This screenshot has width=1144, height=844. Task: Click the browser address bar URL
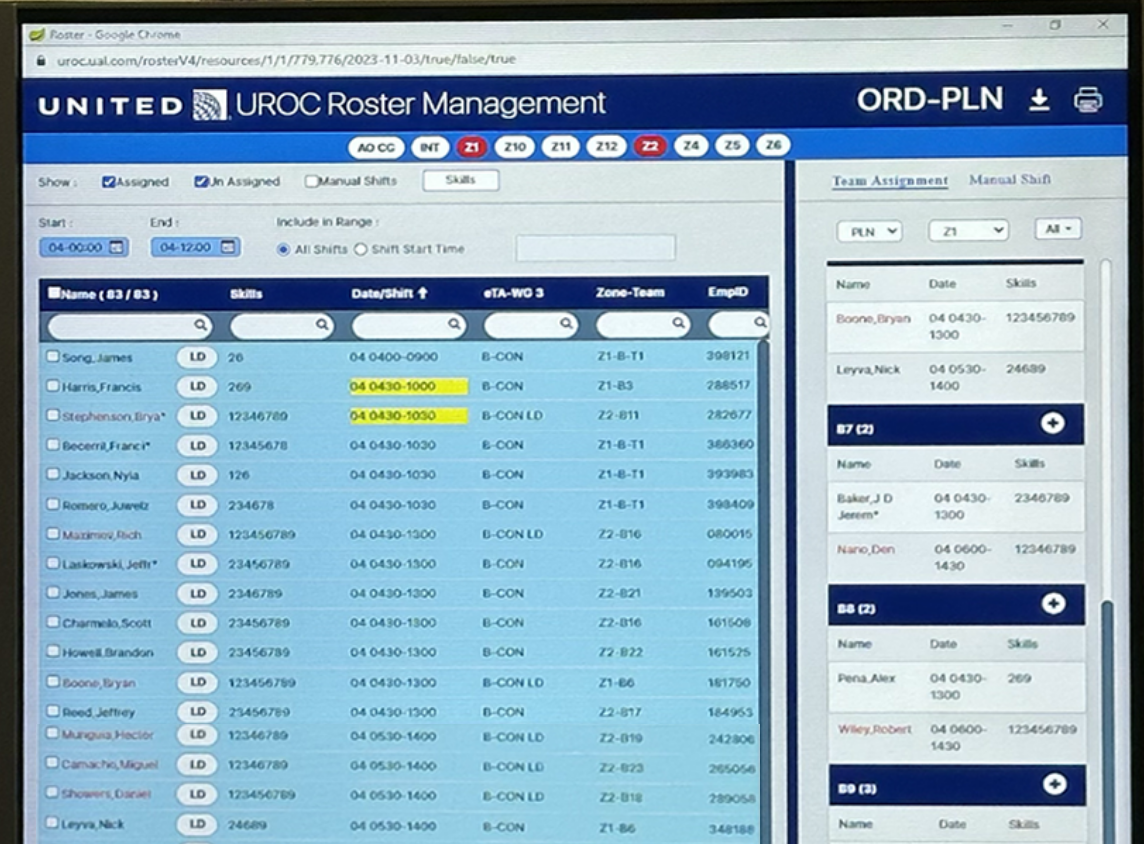click(286, 60)
